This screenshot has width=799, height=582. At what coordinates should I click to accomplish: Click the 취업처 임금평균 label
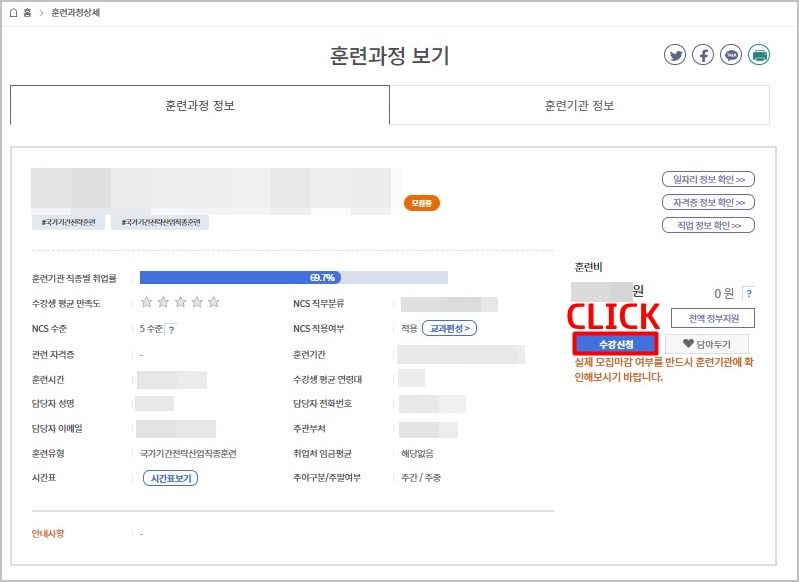tap(322, 453)
